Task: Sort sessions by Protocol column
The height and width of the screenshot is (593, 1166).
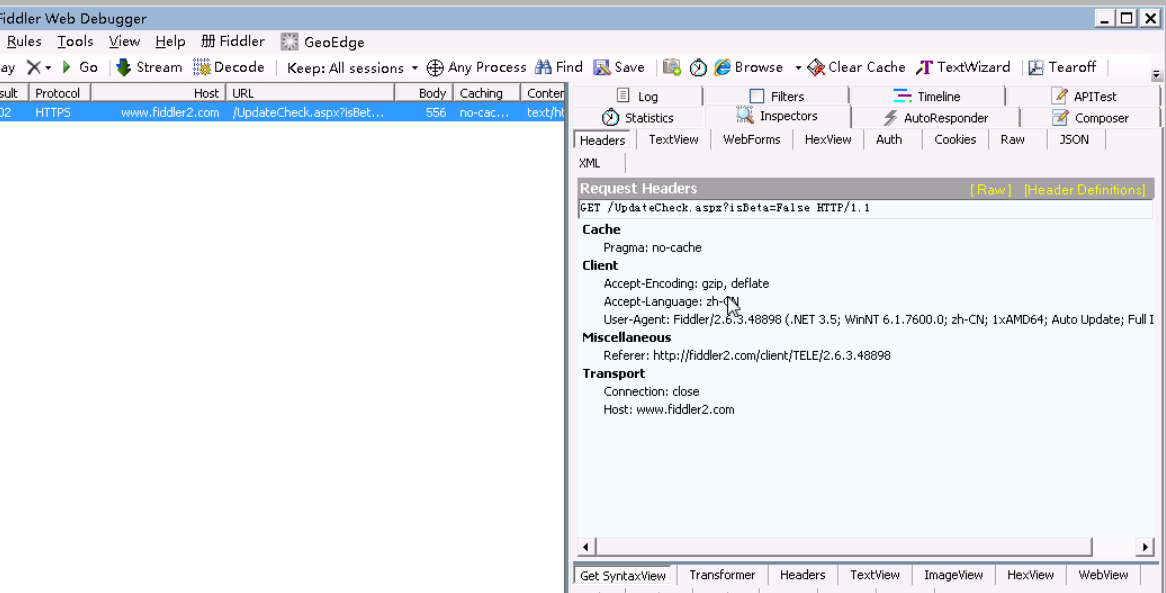Action: (59, 93)
